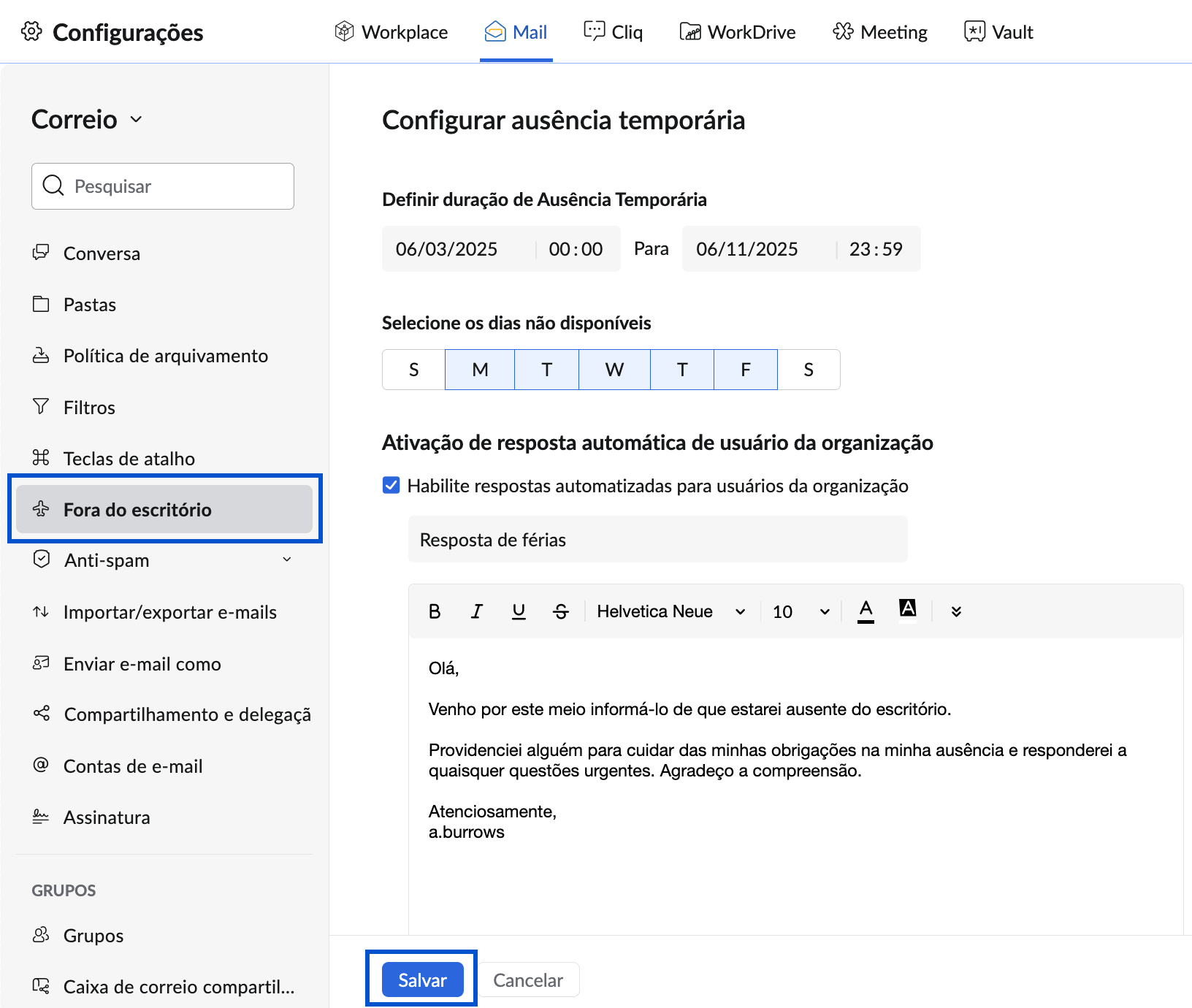This screenshot has height=1008, width=1192.
Task: Switch to the WorkDrive tab
Action: 738,32
